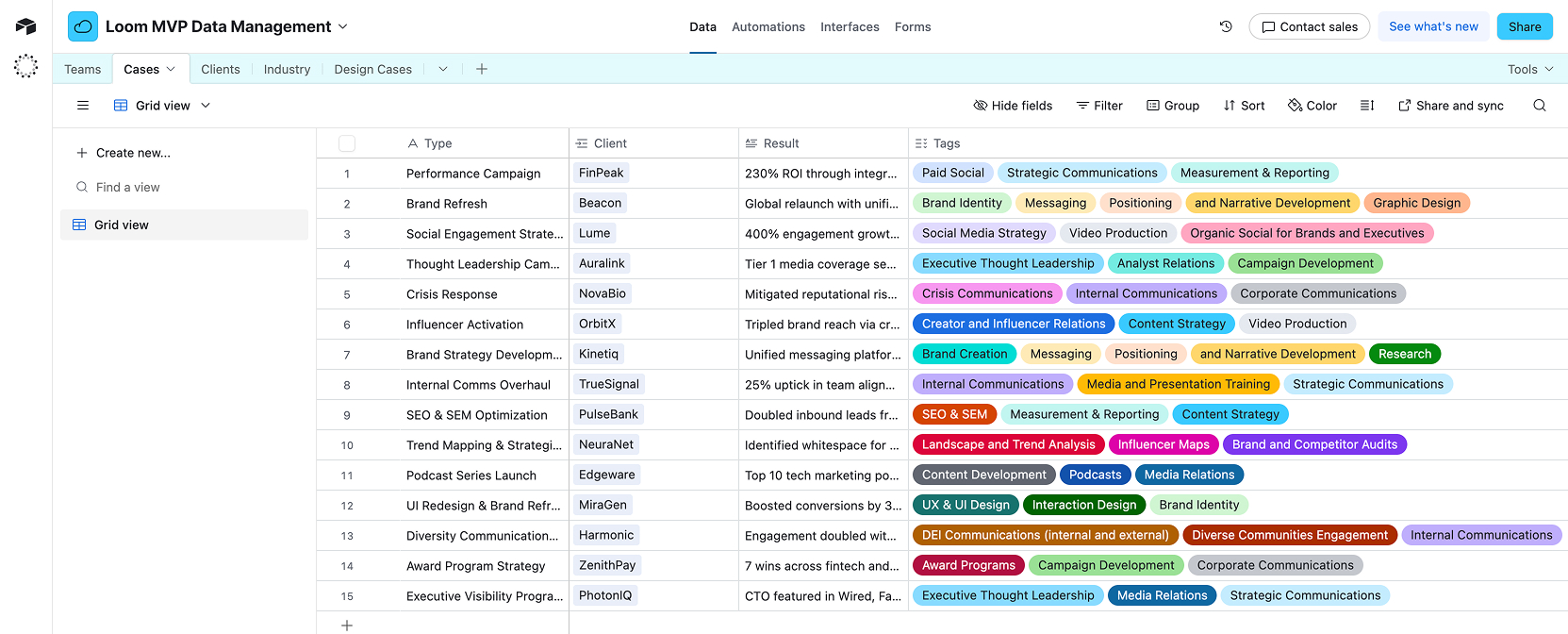
Task: Select row number 10
Action: (x=347, y=445)
